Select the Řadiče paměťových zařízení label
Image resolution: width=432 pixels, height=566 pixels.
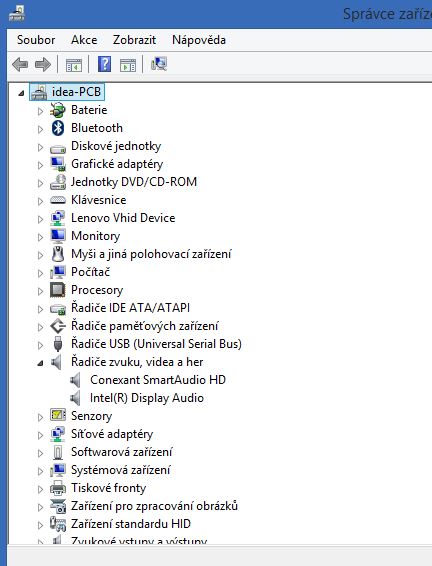(145, 326)
